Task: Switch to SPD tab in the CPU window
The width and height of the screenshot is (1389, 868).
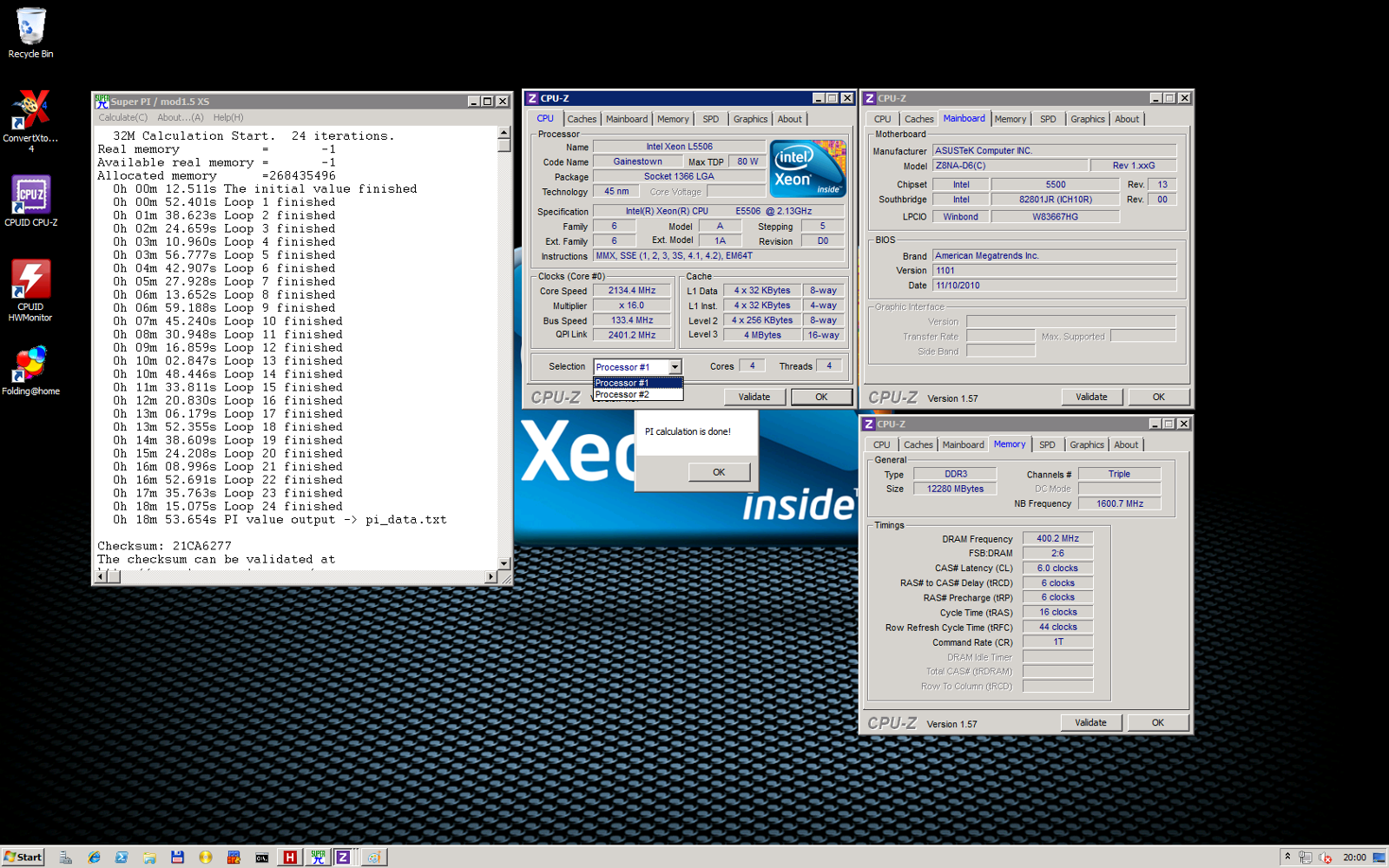Action: [710, 119]
